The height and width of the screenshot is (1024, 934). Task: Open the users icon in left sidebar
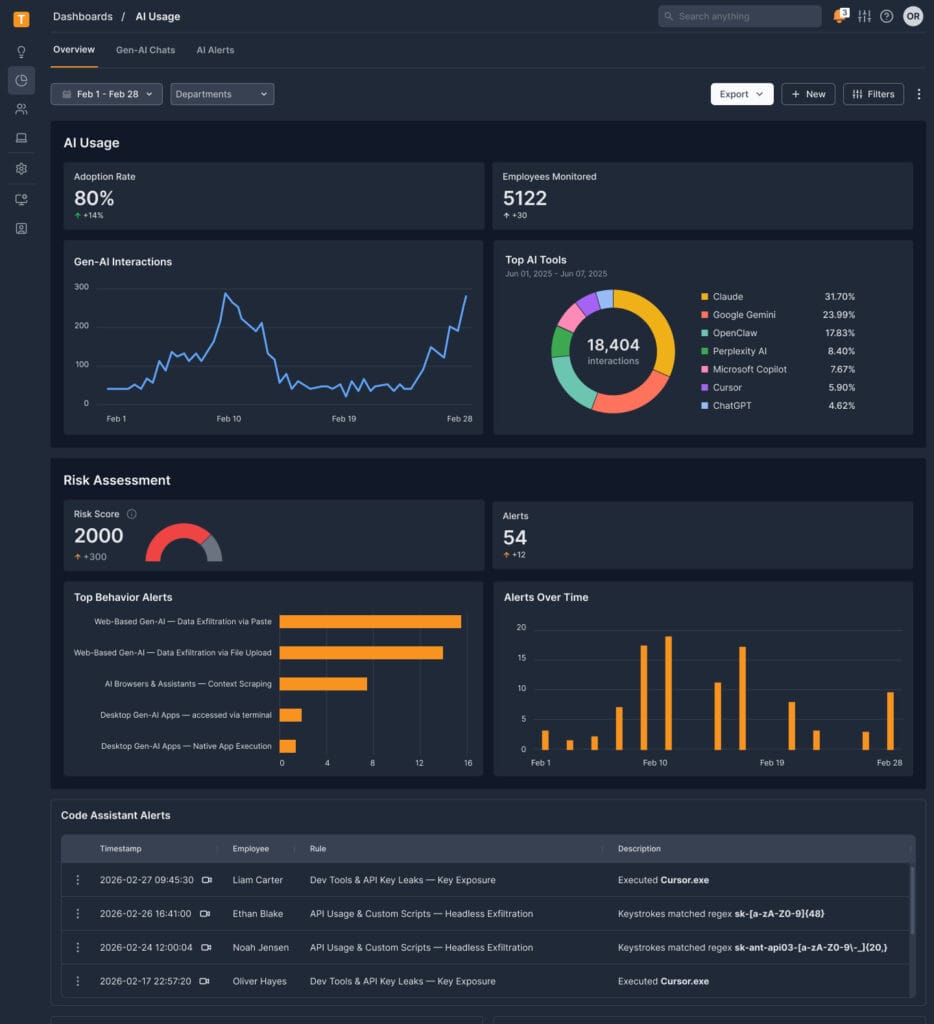point(21,109)
